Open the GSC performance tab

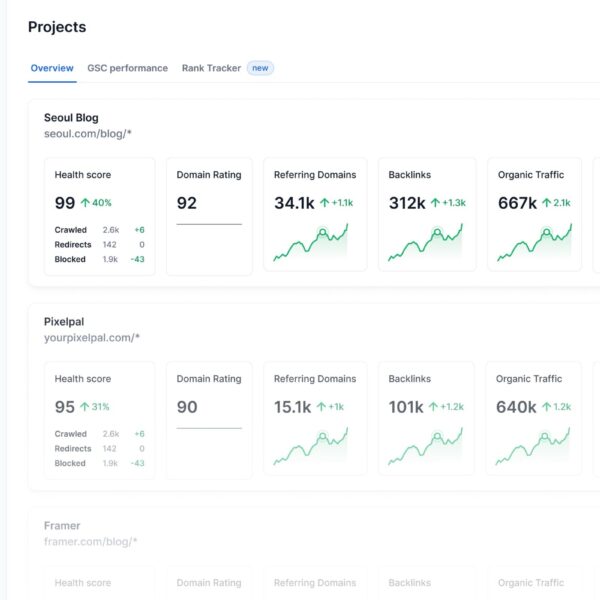(x=127, y=68)
